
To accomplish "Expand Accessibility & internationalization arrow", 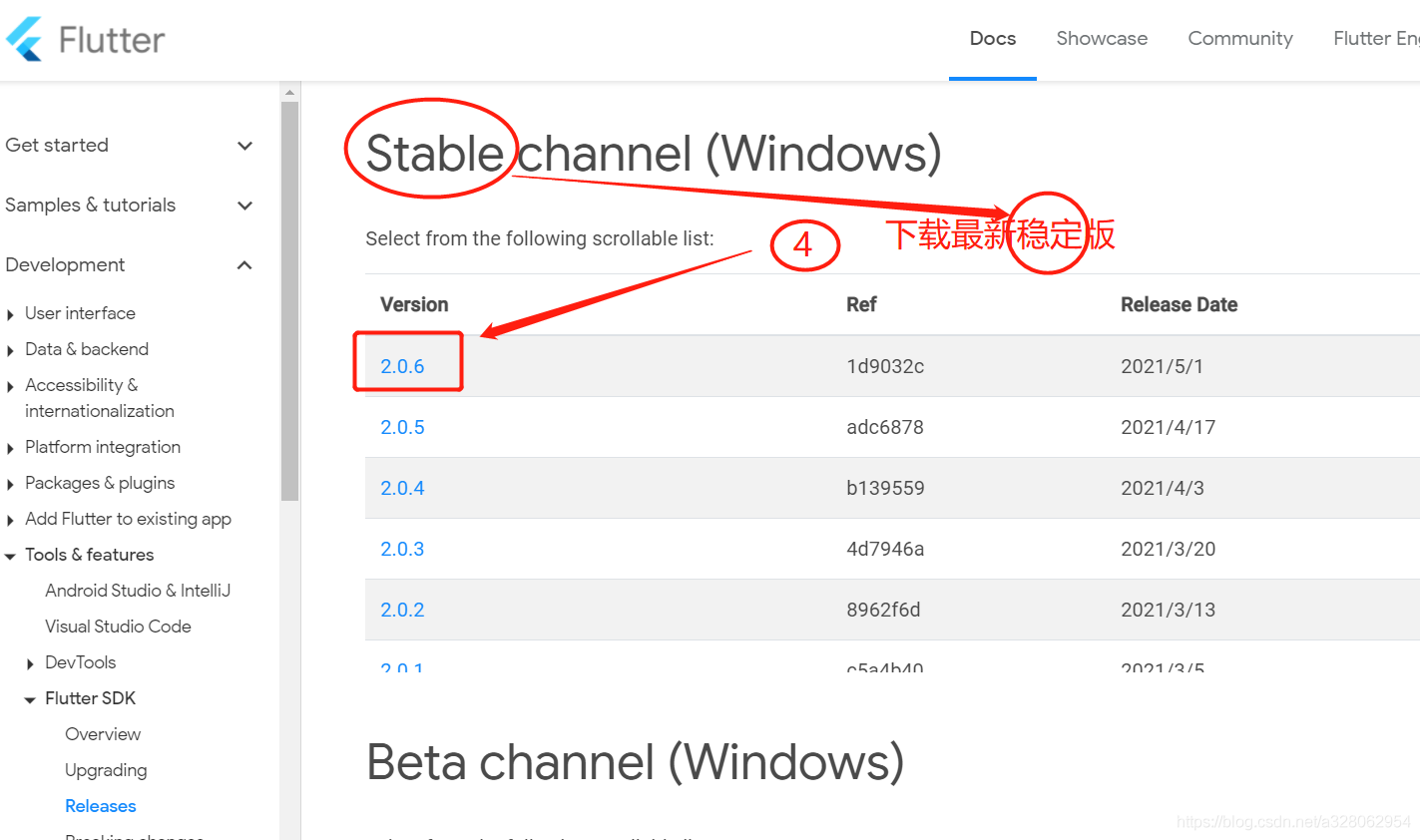I will pyautogui.click(x=10, y=386).
